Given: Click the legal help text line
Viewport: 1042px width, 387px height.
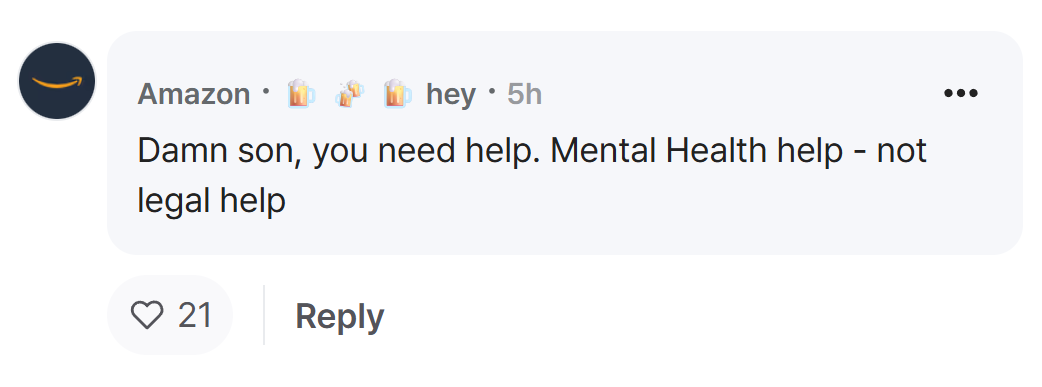Looking at the screenshot, I should click(211, 200).
